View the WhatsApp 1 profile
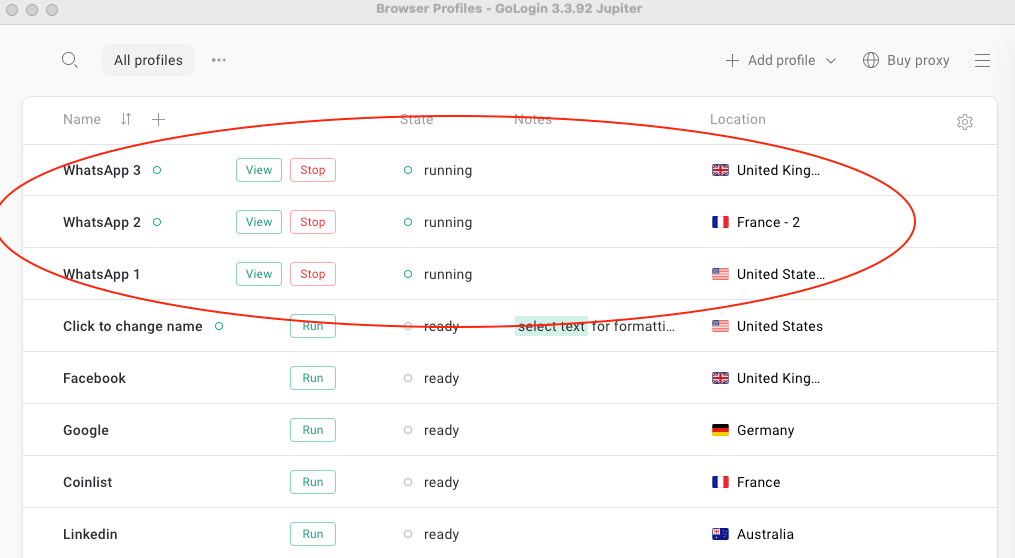Image resolution: width=1015 pixels, height=558 pixels. (259, 274)
